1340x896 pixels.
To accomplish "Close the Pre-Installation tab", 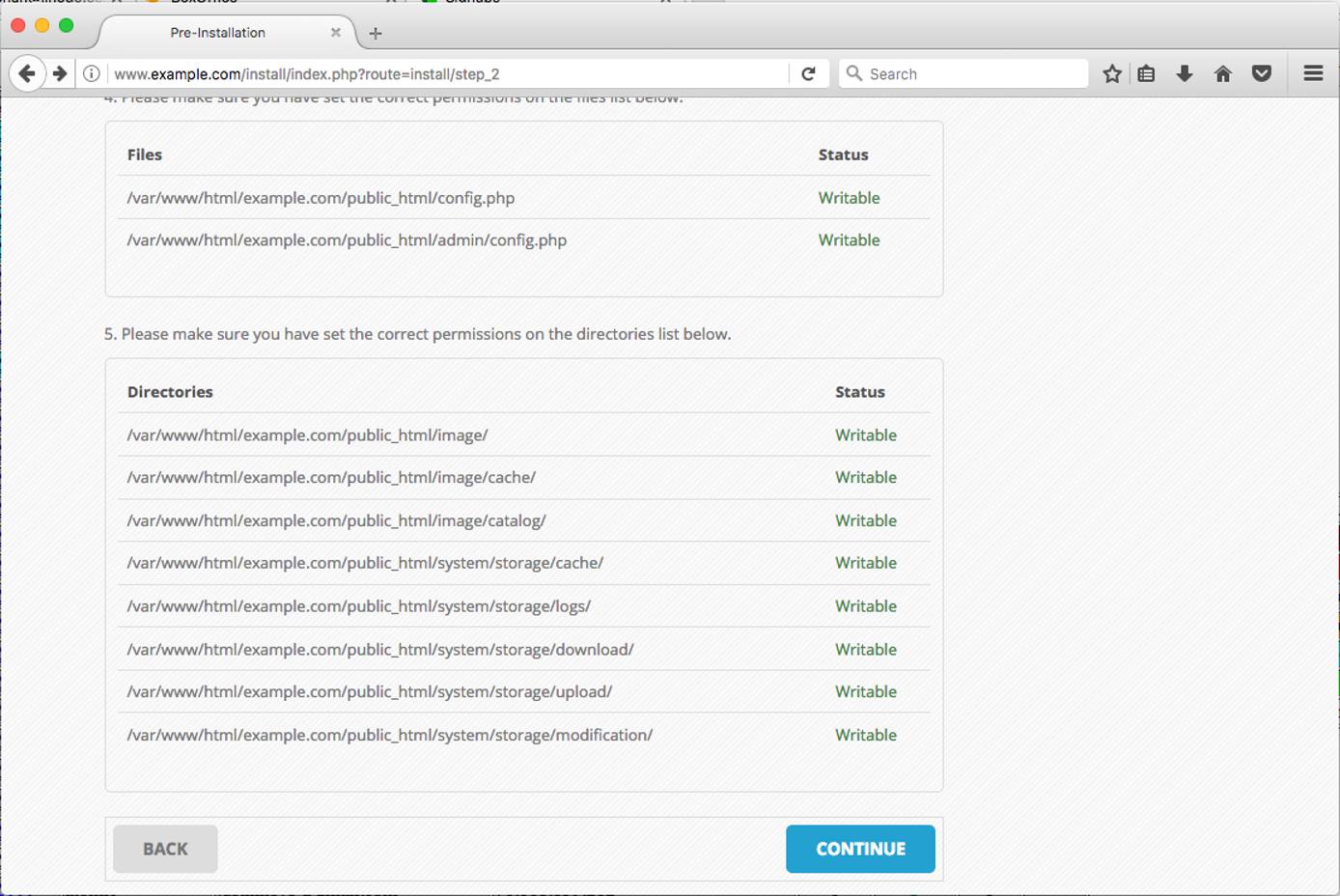I will click(x=336, y=32).
